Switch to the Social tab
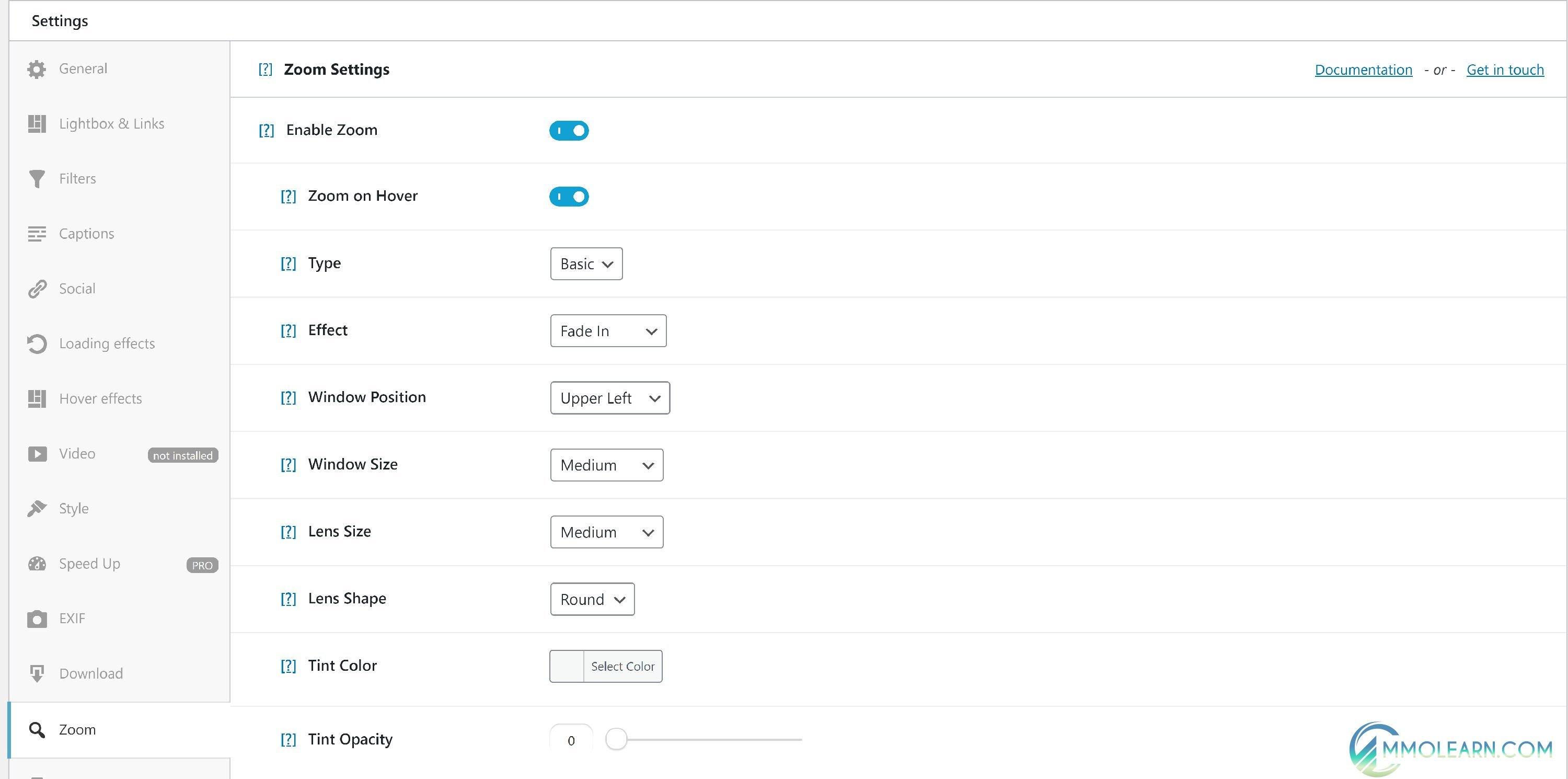The image size is (1568, 779). pos(119,289)
